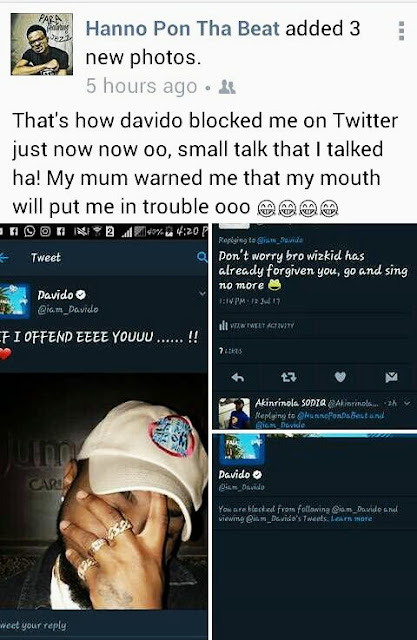417x640 pixels.
Task: Tap the reply arrow icon under tweet
Action: pos(238,378)
